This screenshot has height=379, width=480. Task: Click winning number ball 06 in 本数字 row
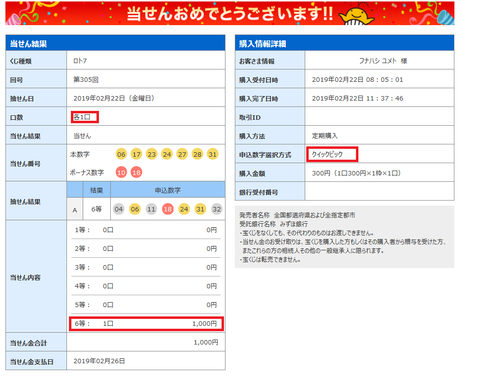point(121,154)
